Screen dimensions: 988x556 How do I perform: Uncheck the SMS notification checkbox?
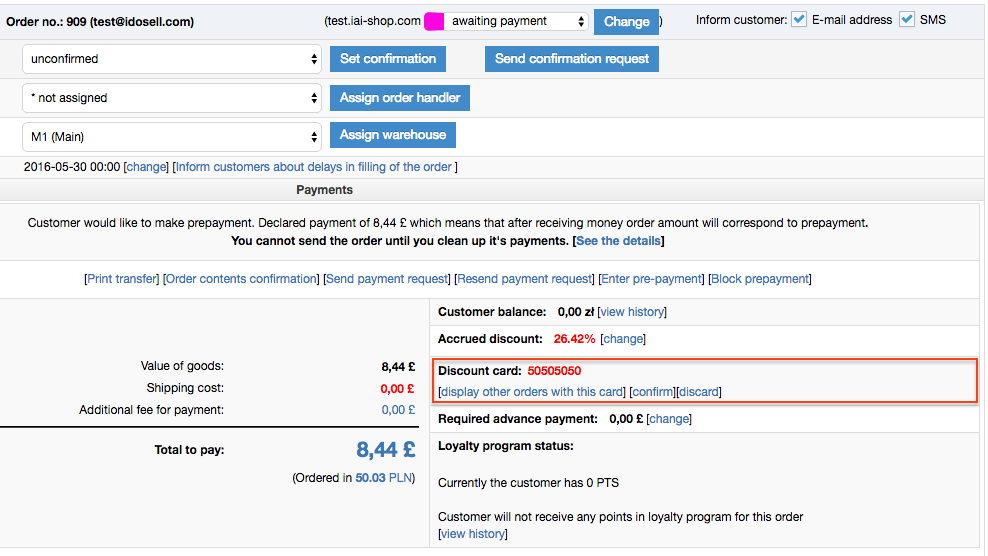click(907, 20)
